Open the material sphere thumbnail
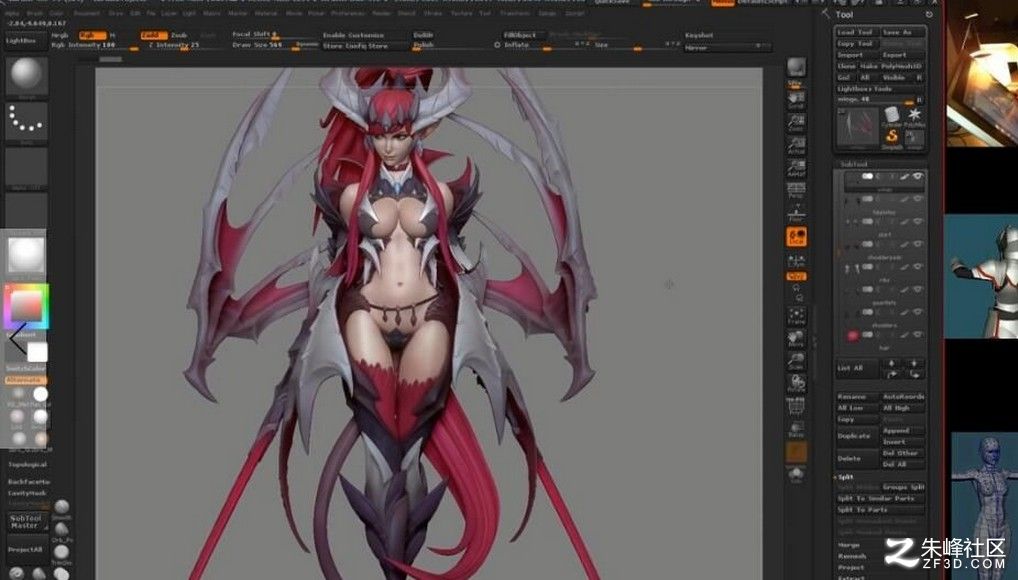The image size is (1018, 580). [26, 254]
